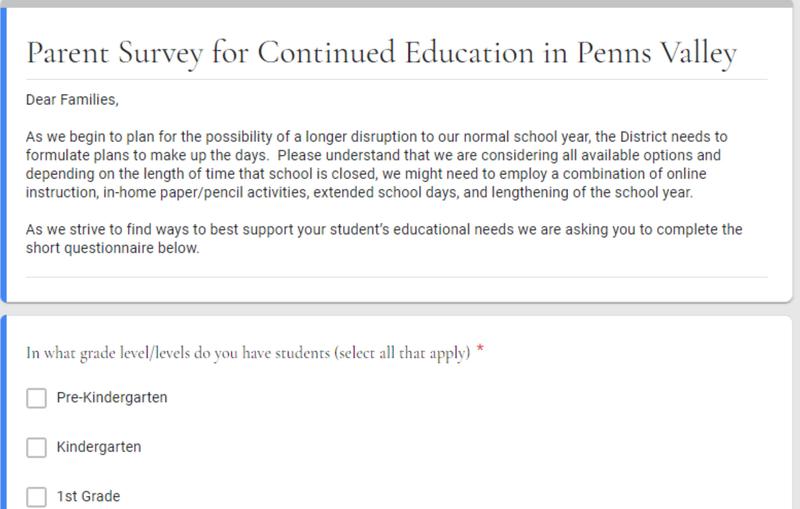Select the Kindergarten label text
Viewport: 800px width, 509px height.
(99, 447)
